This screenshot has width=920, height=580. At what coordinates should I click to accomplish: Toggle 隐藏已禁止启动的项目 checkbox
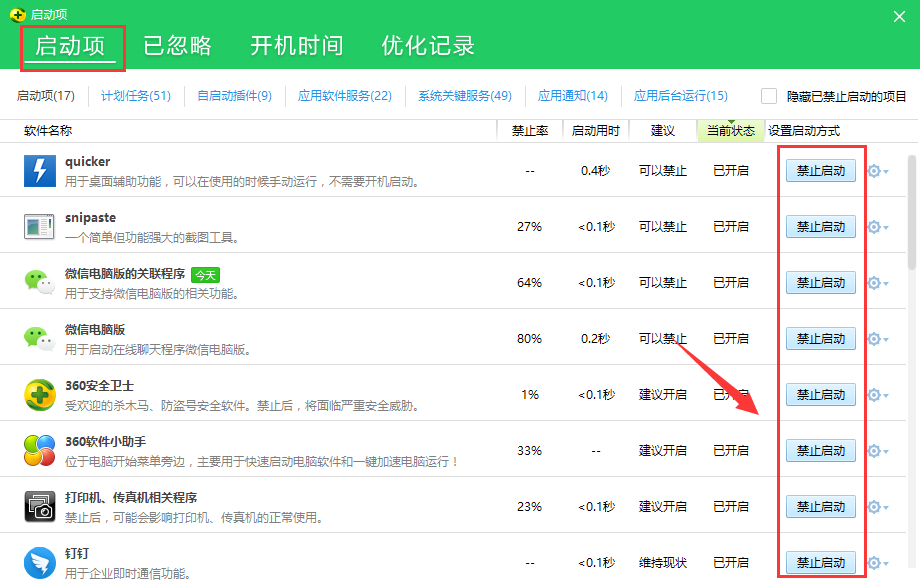point(769,96)
